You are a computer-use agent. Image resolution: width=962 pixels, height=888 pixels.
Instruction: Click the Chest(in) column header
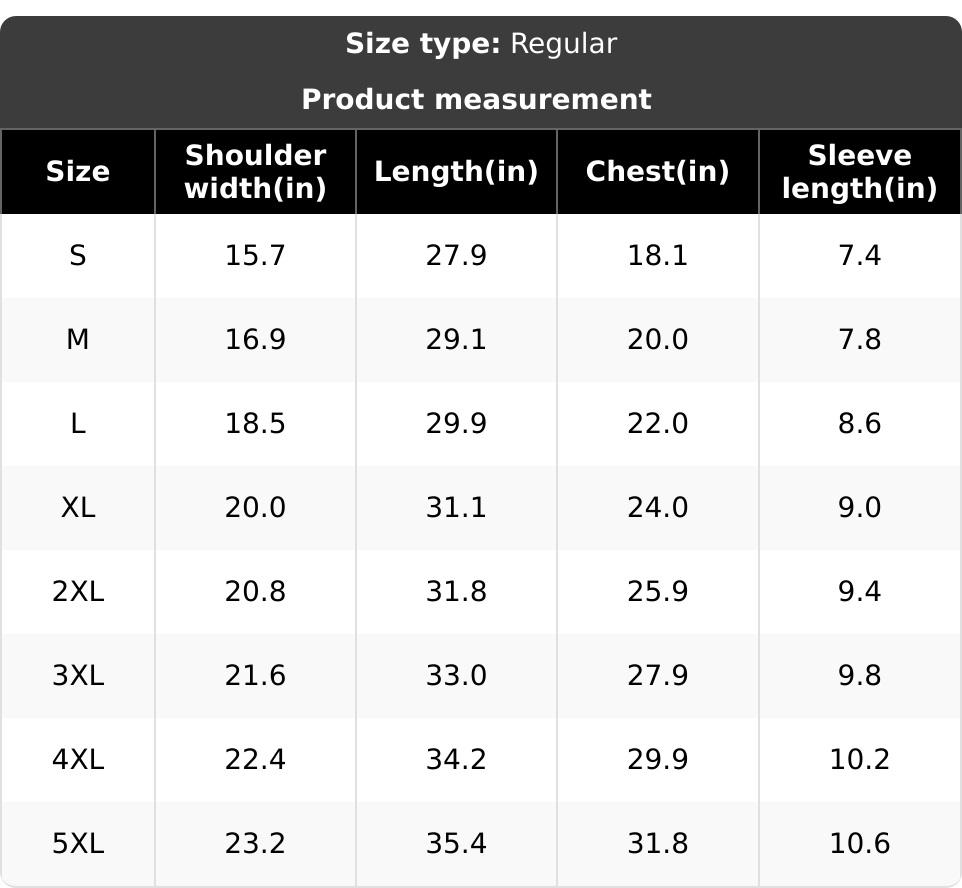[657, 171]
